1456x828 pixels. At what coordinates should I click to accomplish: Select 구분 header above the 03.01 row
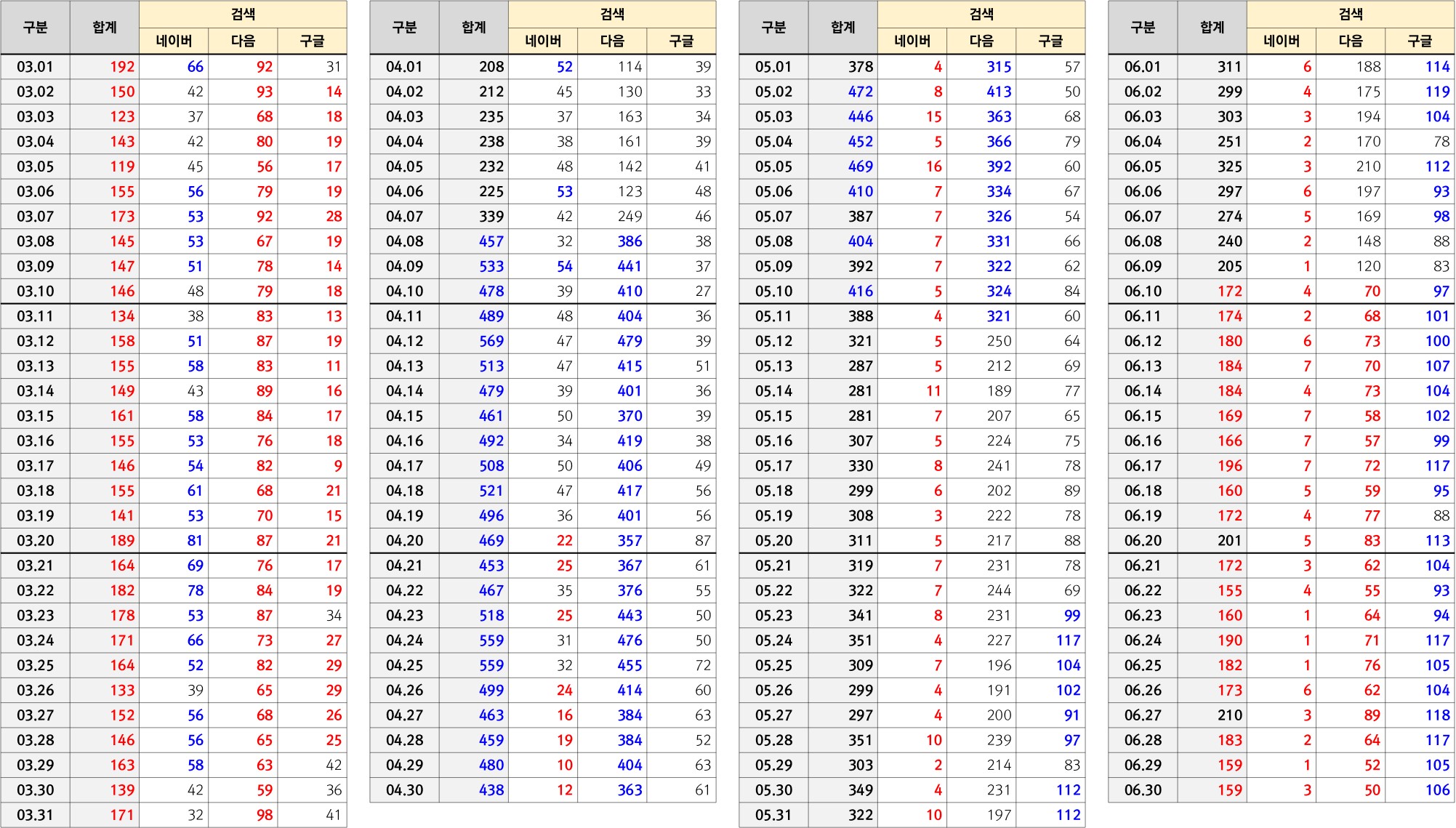35,28
